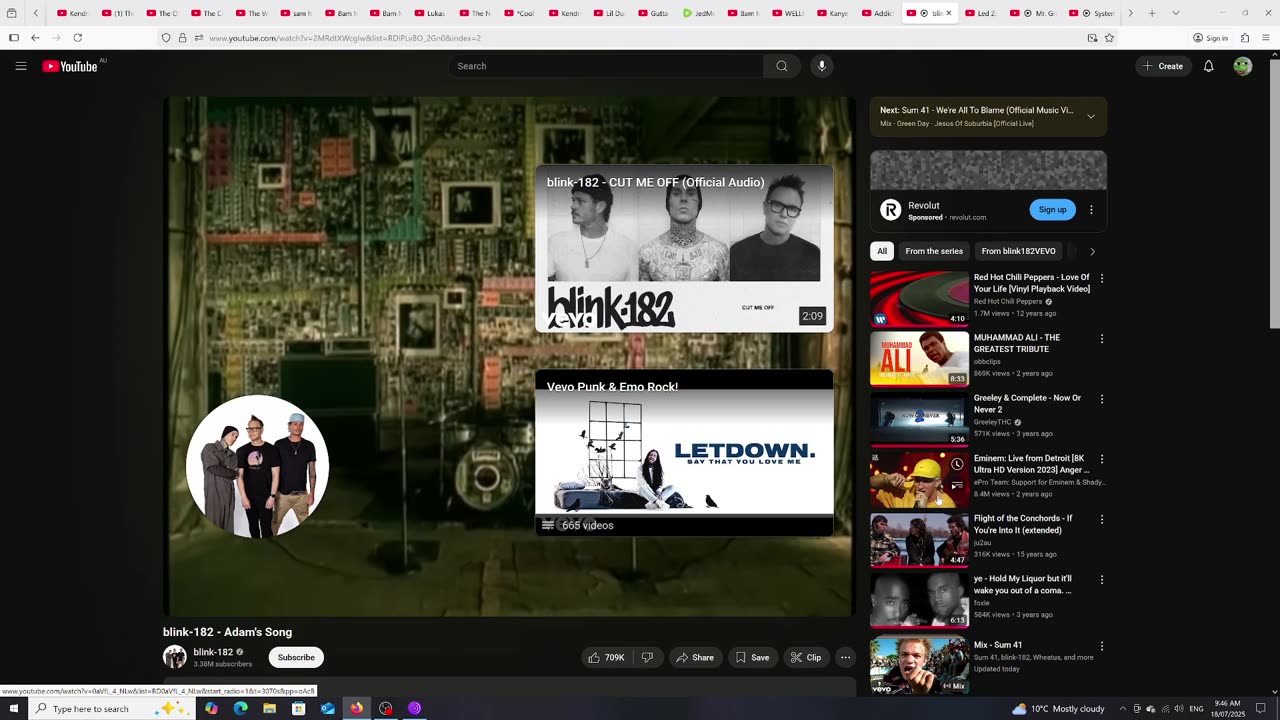Open options for Mix - Sum 41
1280x720 pixels.
[x=1102, y=646]
